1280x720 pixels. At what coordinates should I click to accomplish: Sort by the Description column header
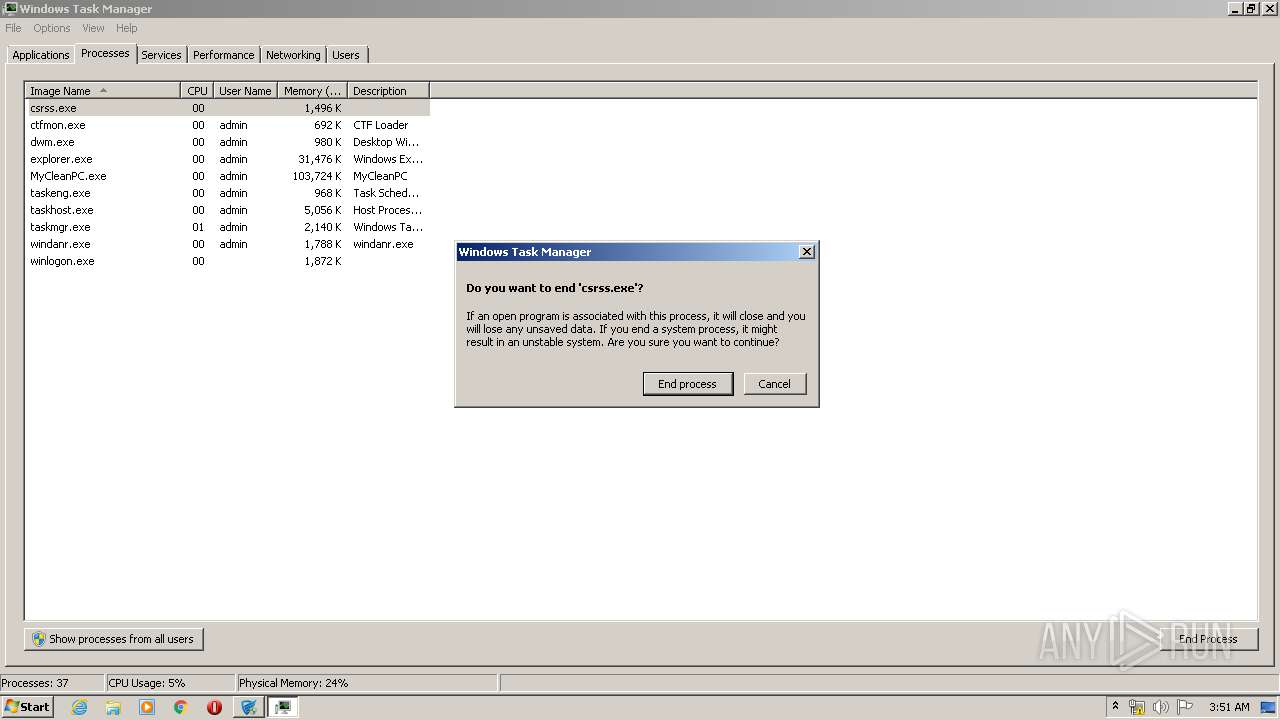click(388, 91)
